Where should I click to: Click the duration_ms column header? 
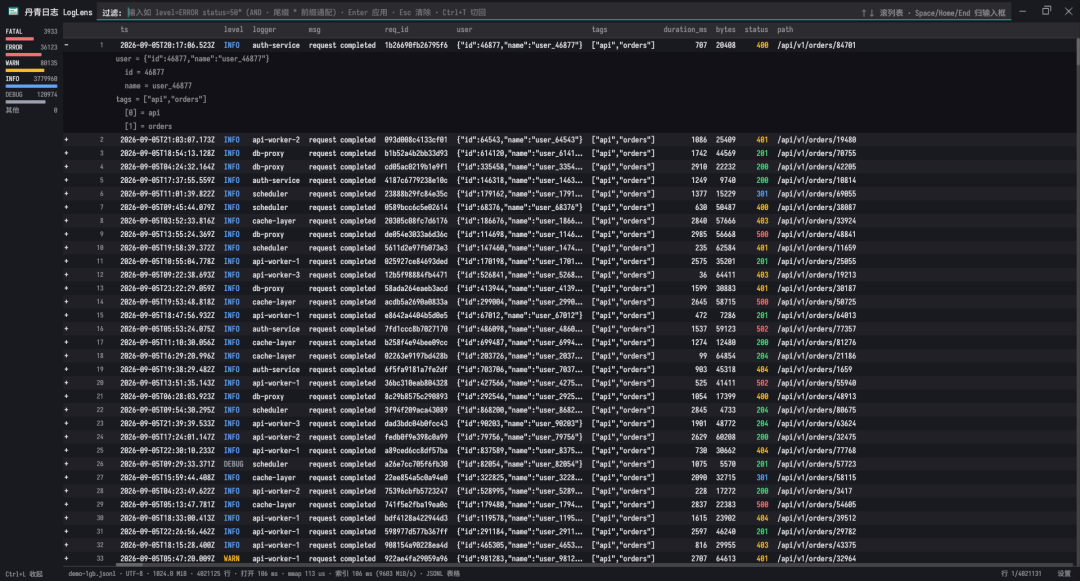coord(685,30)
